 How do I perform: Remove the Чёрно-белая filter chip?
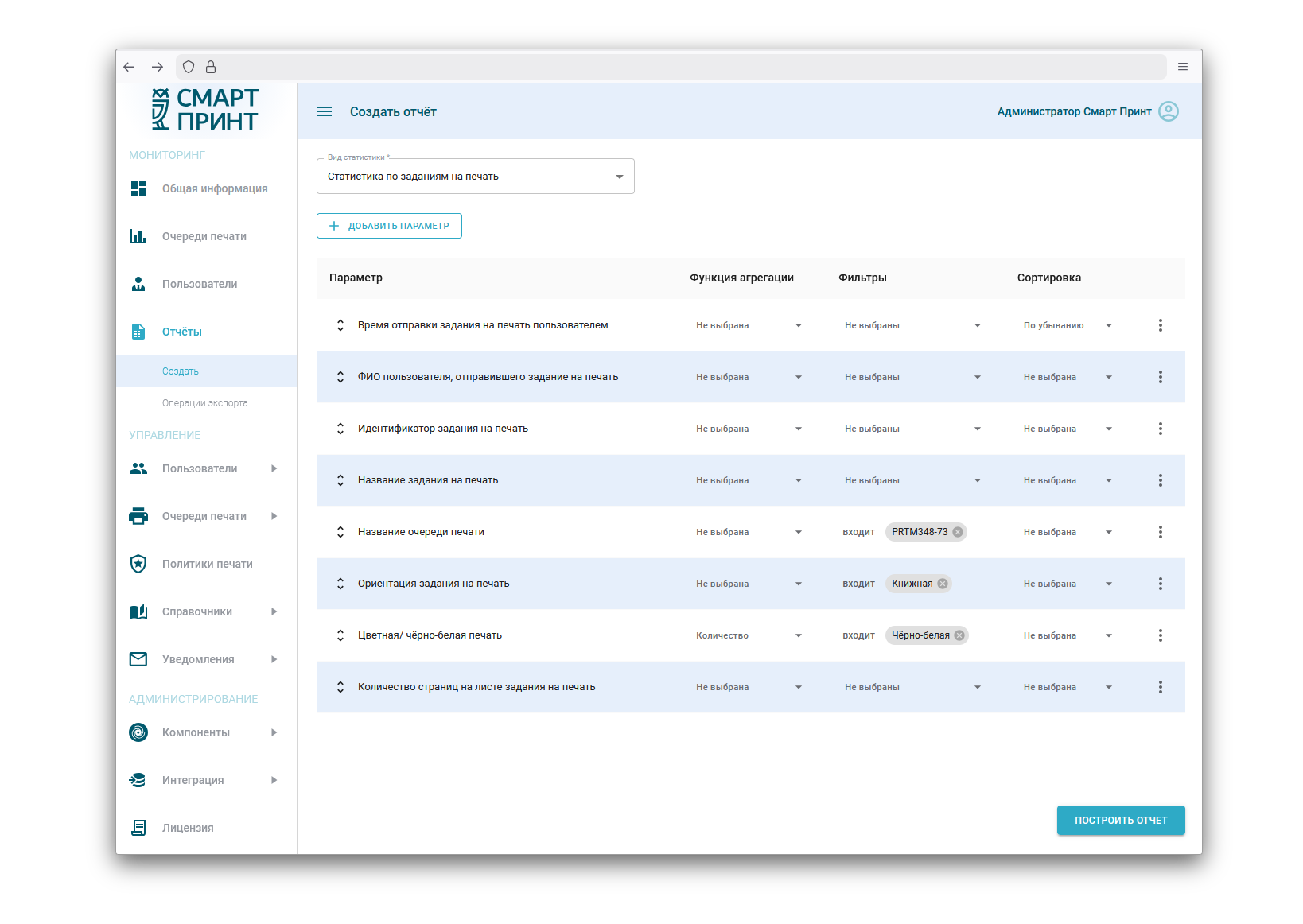959,635
